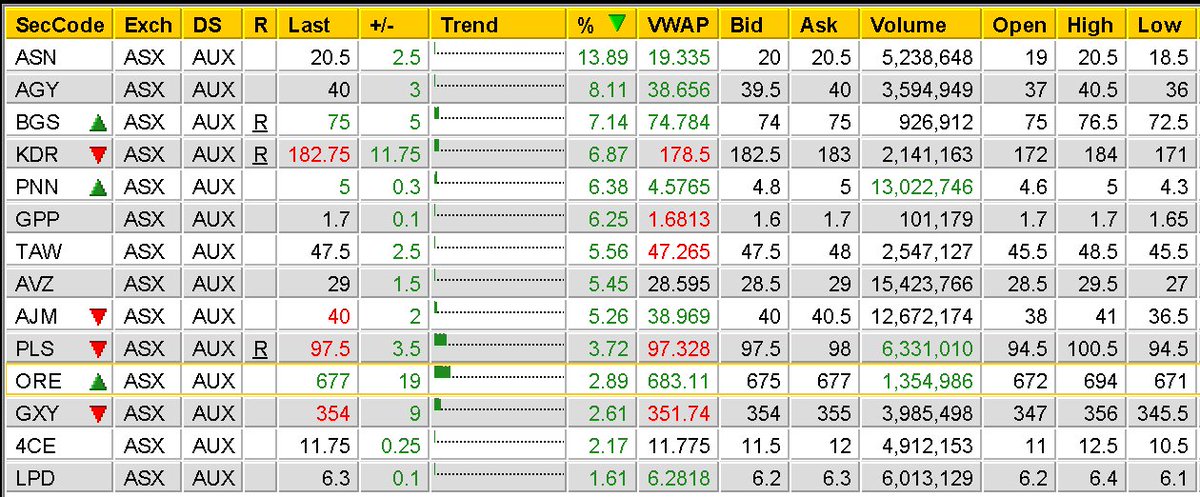Click volume 15,423,766 for AVZ
This screenshot has height=497, width=1200.
pos(923,284)
